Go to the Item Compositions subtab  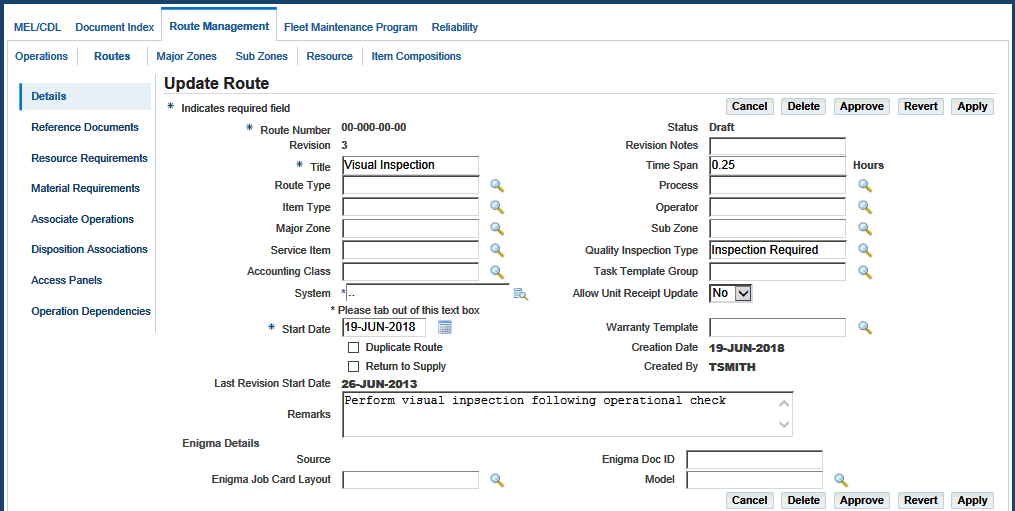click(x=416, y=56)
